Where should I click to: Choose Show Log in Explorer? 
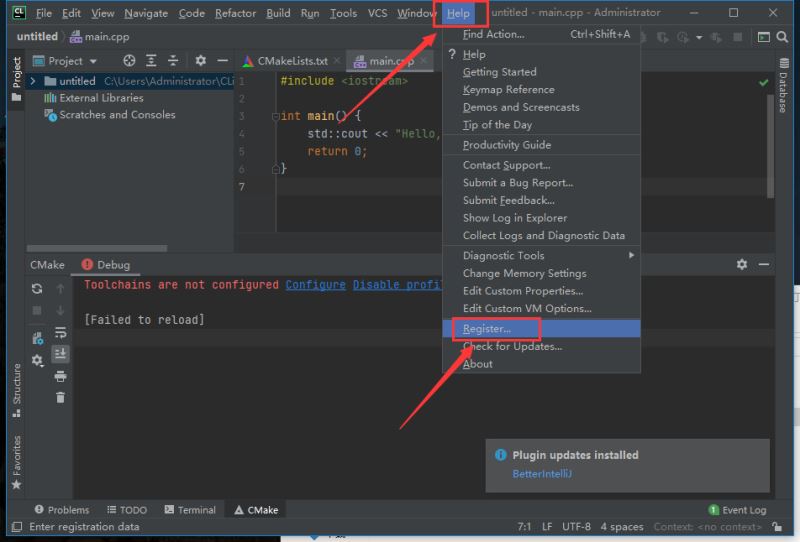[x=541, y=218]
